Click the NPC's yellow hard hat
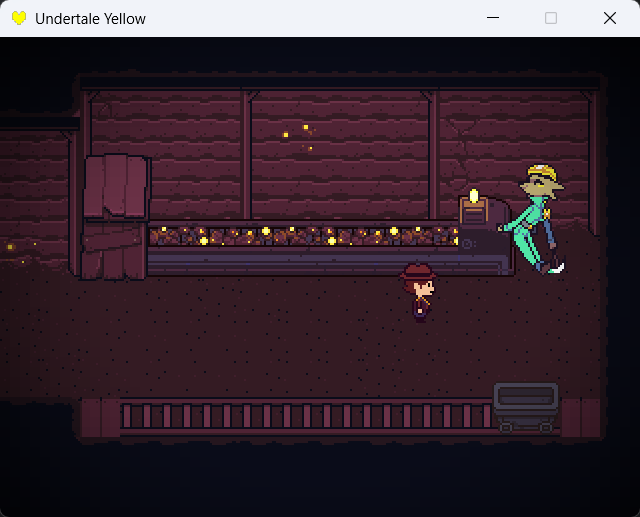Image resolution: width=640 pixels, height=517 pixels. pos(543,172)
